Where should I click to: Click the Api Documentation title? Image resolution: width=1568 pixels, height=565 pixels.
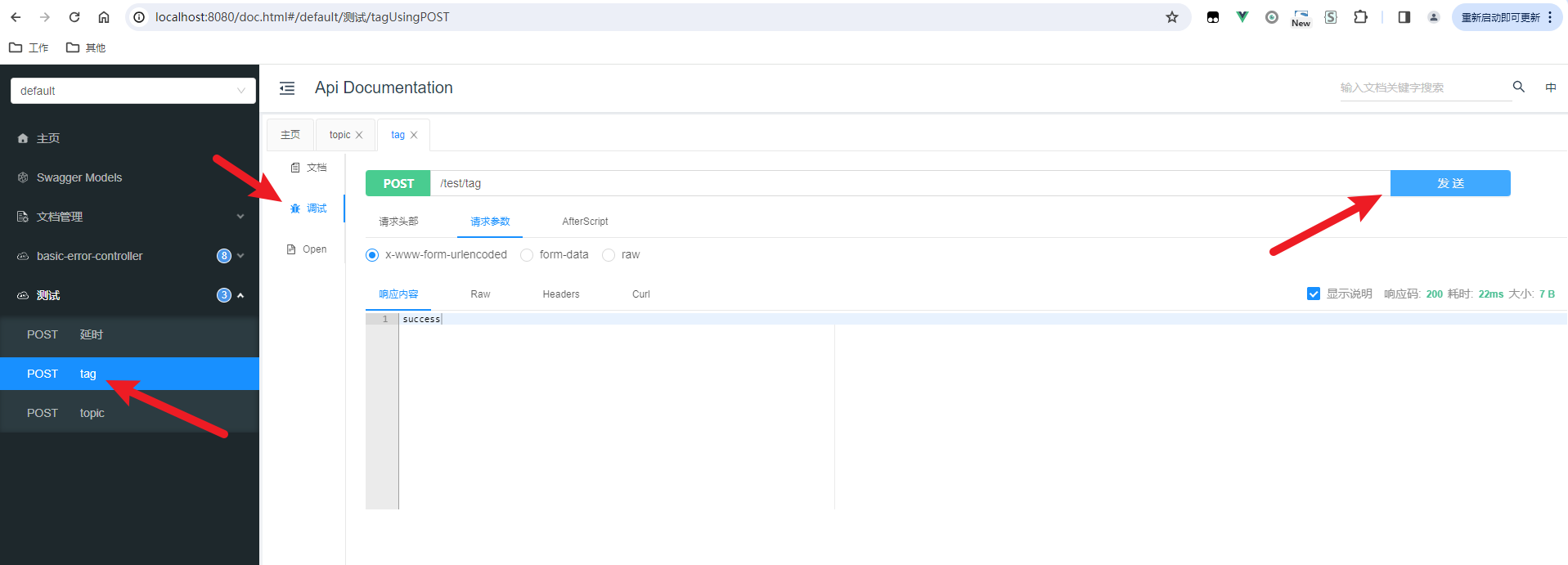click(x=384, y=87)
